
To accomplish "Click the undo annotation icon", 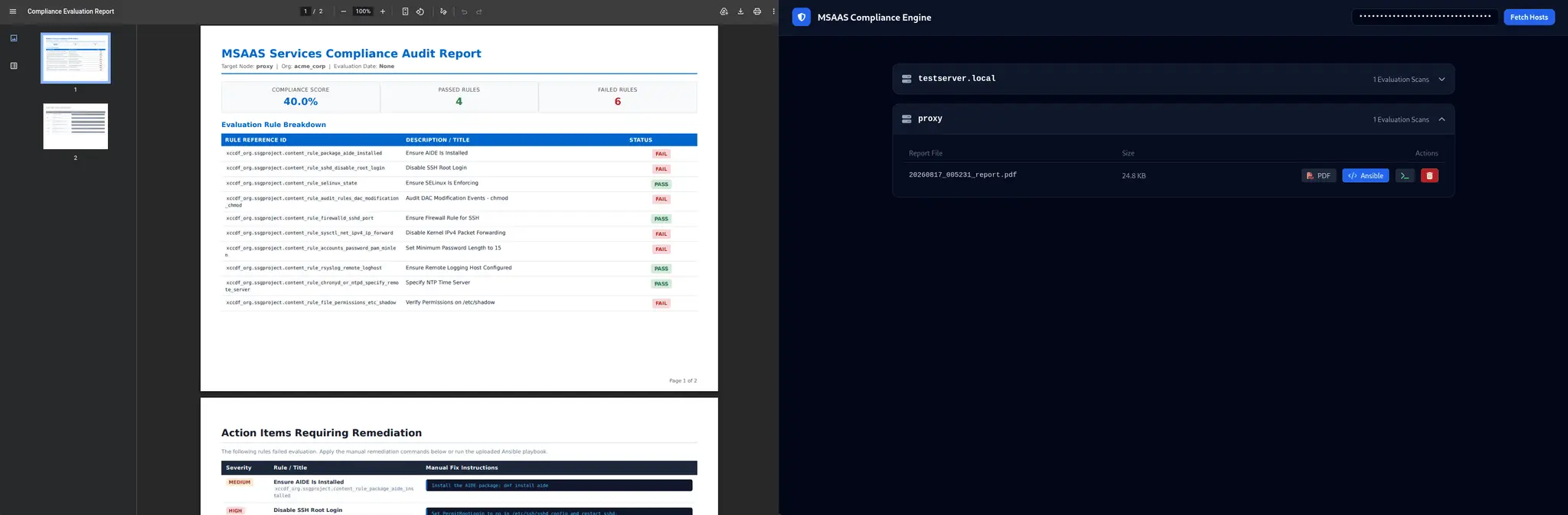I will (x=464, y=11).
